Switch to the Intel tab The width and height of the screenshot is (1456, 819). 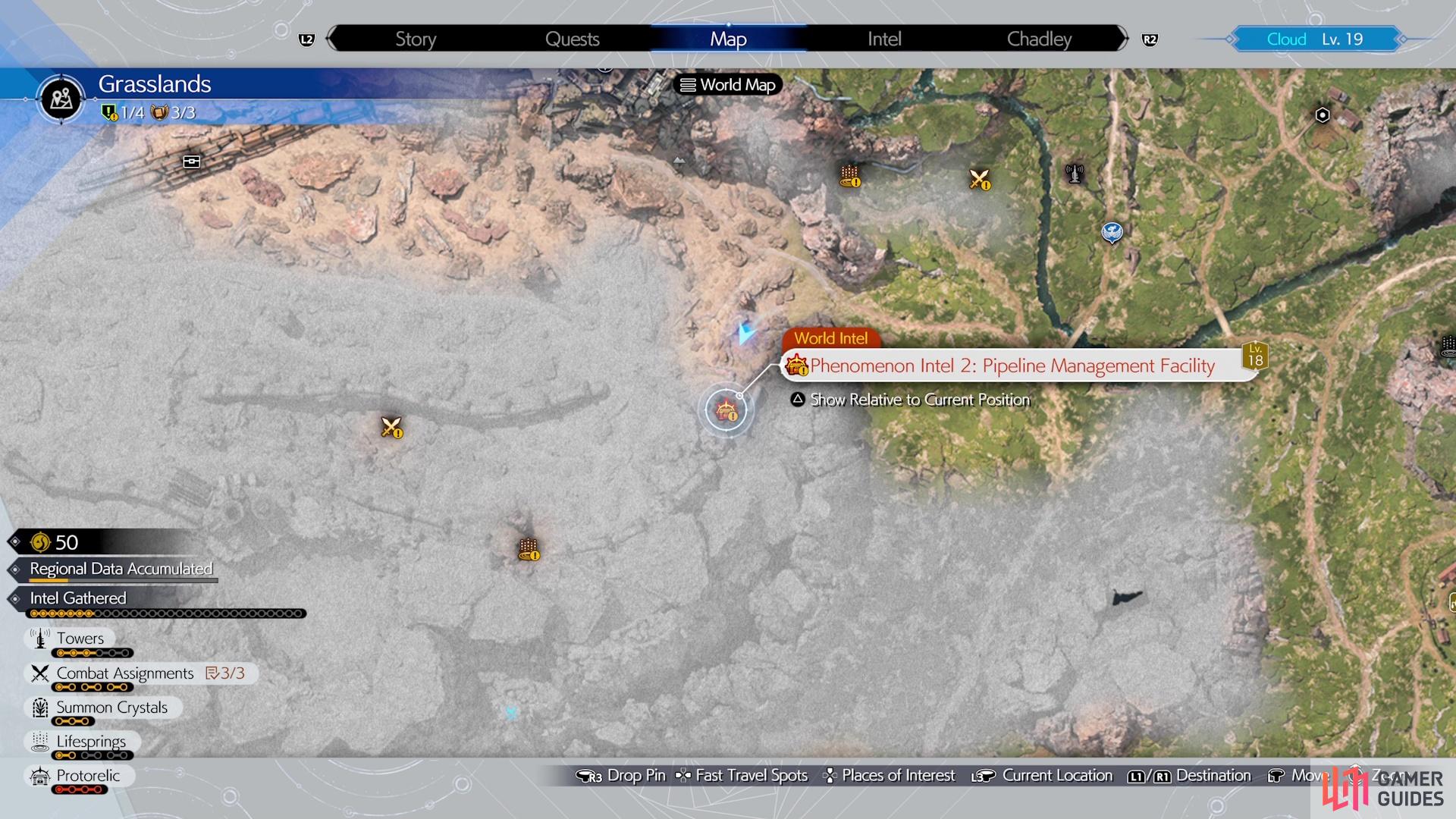pos(884,39)
